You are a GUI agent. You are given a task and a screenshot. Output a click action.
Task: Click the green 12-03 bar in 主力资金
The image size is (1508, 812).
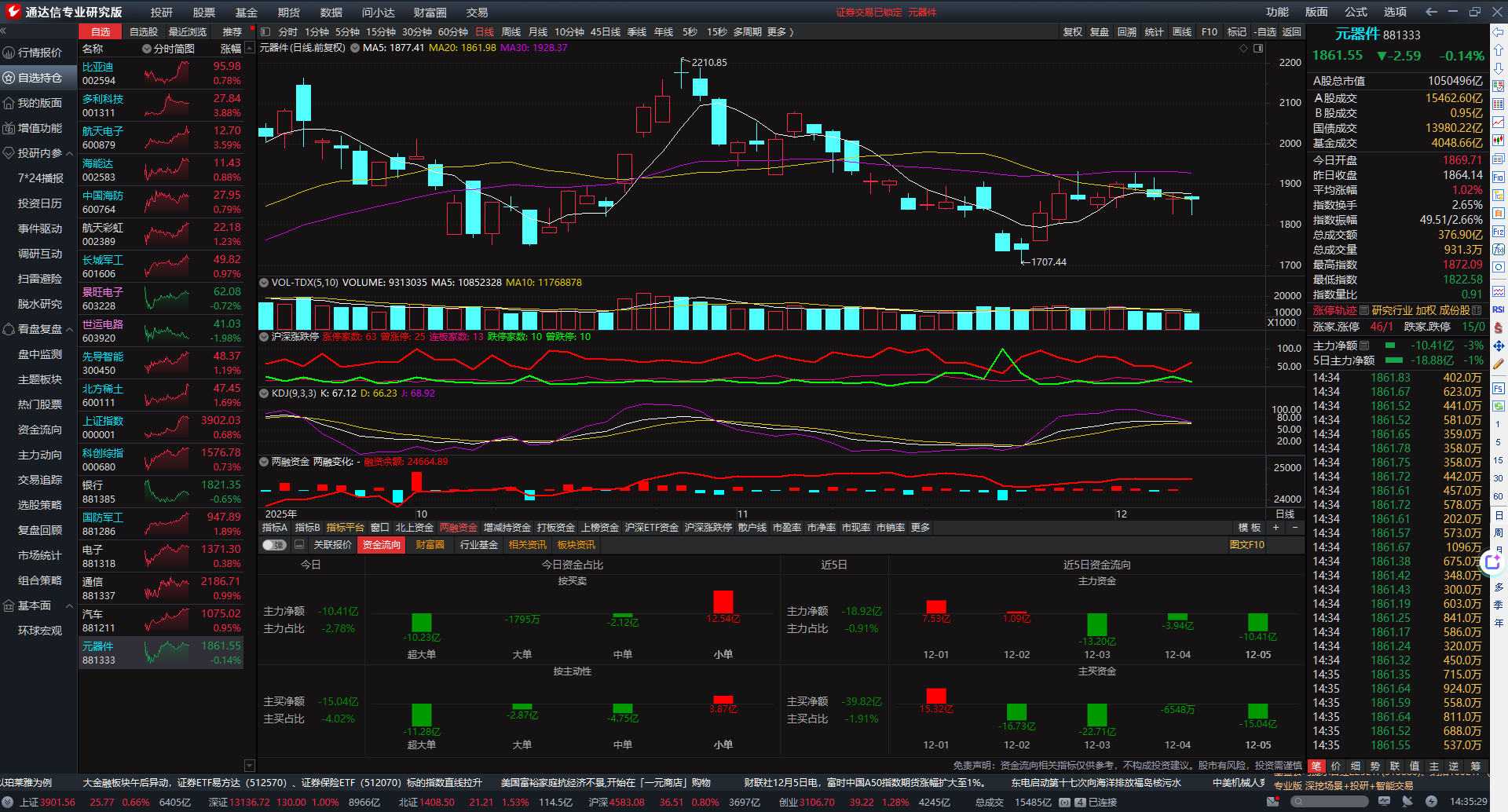1097,624
